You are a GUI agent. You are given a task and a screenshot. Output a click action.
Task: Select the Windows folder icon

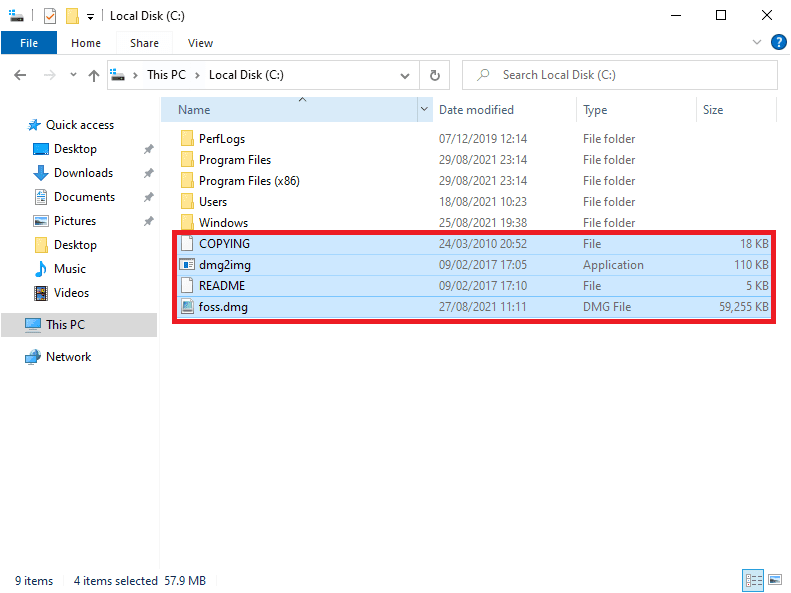187,222
